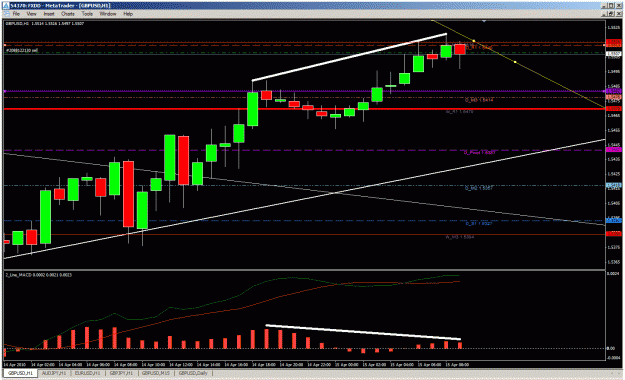625x380 pixels.
Task: Click the purple price tag on price axis
Action: click(613, 91)
